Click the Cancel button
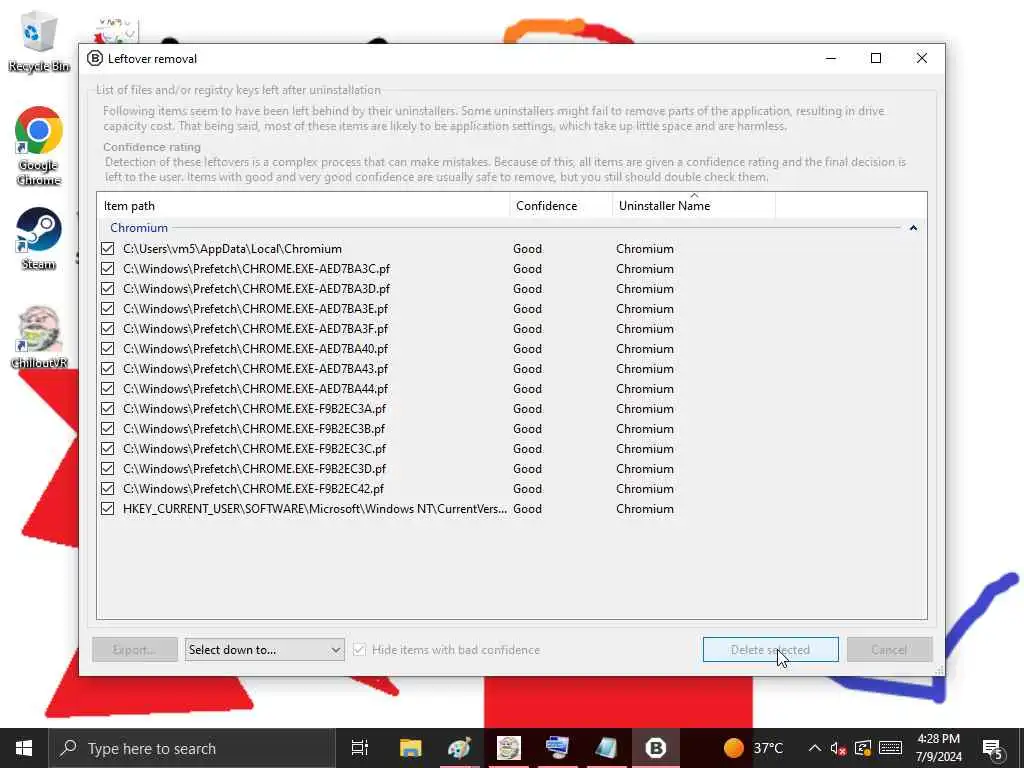 889,650
